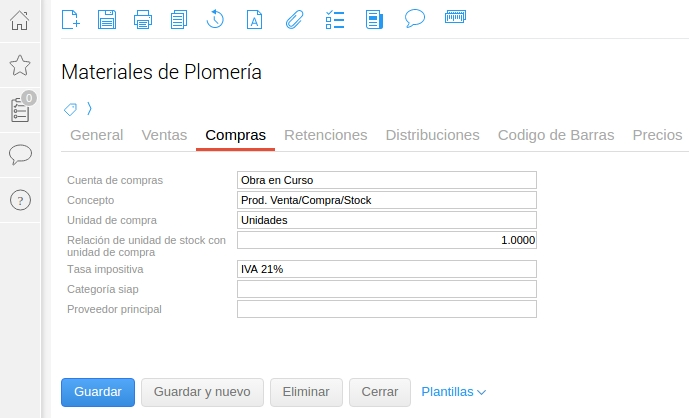Viewport: 689px width, 418px height.
Task: Open the history clock icon
Action: tap(215, 19)
